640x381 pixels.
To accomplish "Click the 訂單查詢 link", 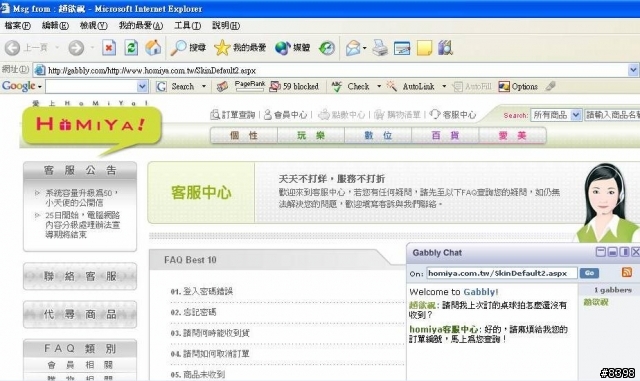I will pos(233,115).
